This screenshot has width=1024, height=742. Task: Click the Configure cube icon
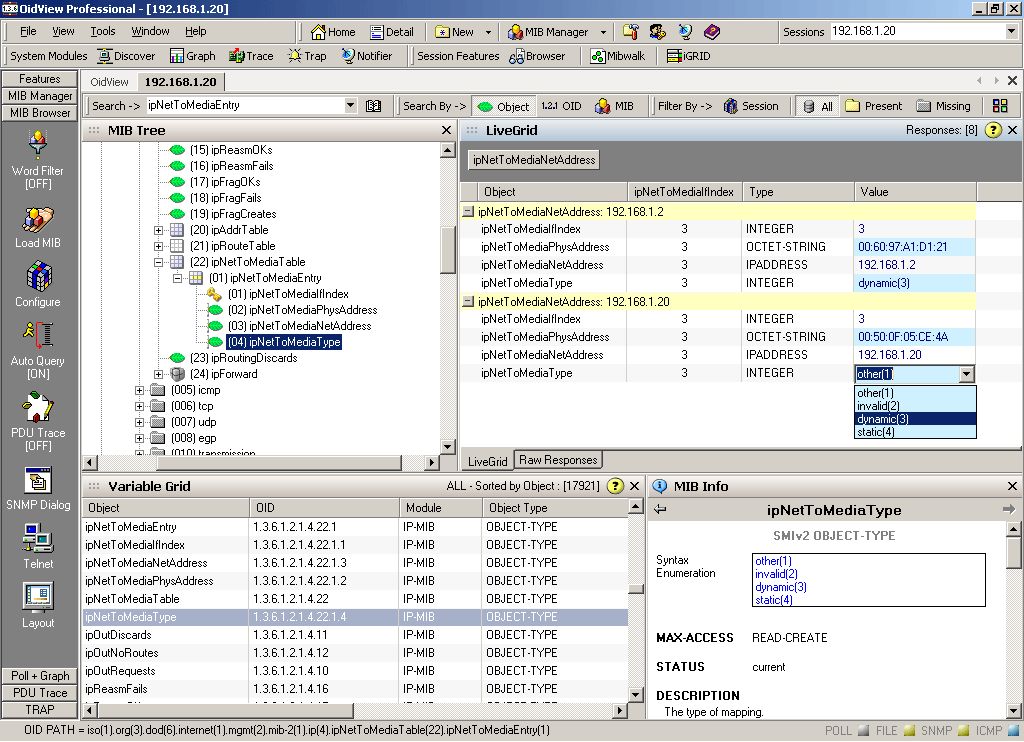[38, 276]
